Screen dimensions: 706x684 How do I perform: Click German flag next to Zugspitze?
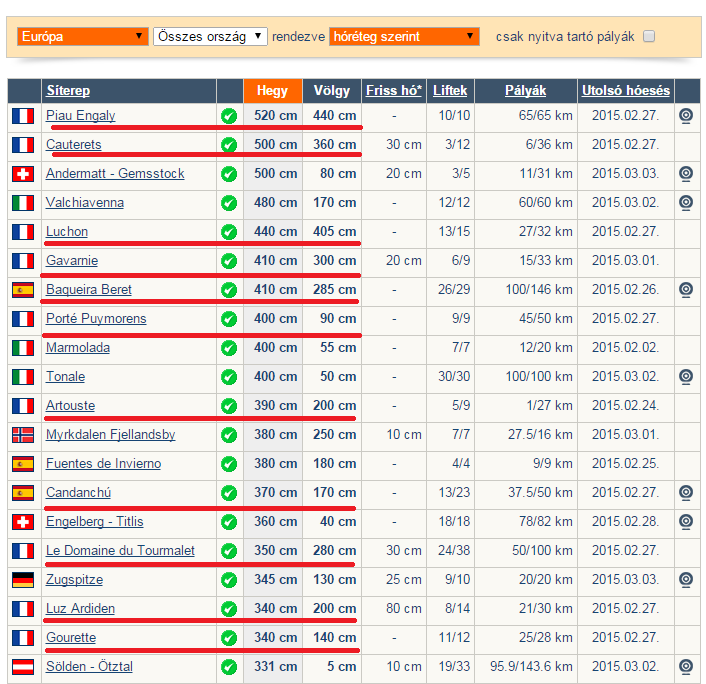[22, 580]
